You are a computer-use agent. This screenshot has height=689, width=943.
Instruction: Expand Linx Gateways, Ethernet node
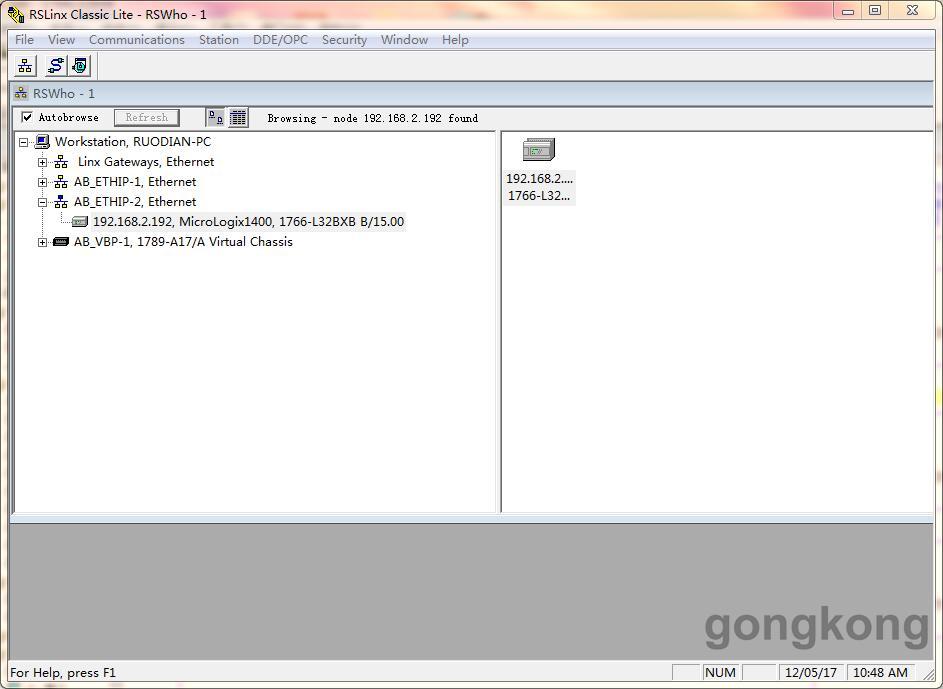point(42,162)
